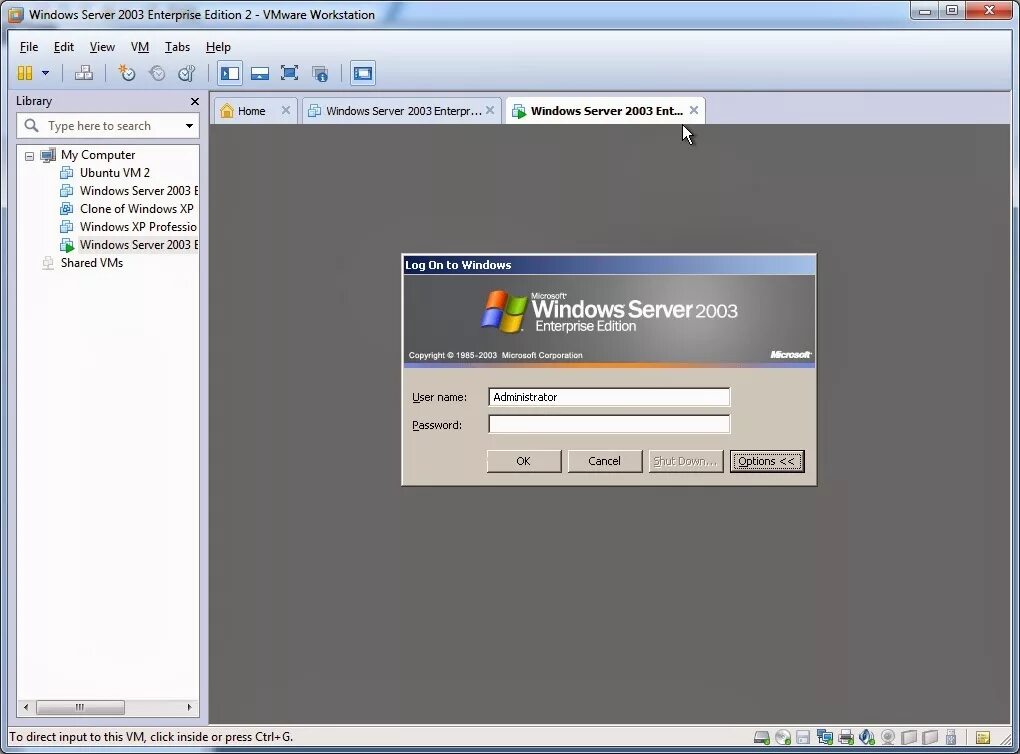The image size is (1020, 754).
Task: Open the Edit menu
Action: (64, 47)
